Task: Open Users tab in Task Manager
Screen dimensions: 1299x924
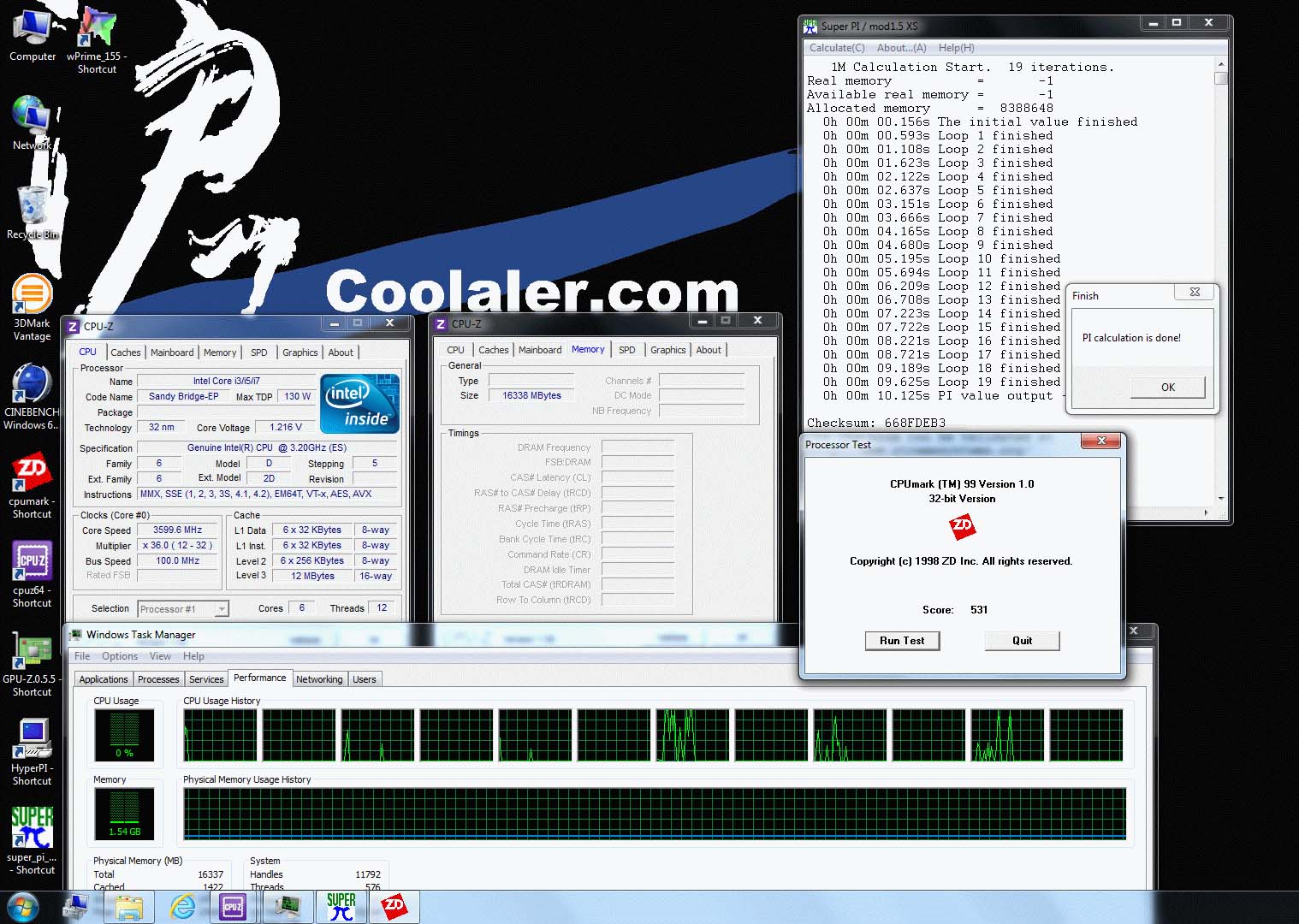Action: click(x=365, y=679)
